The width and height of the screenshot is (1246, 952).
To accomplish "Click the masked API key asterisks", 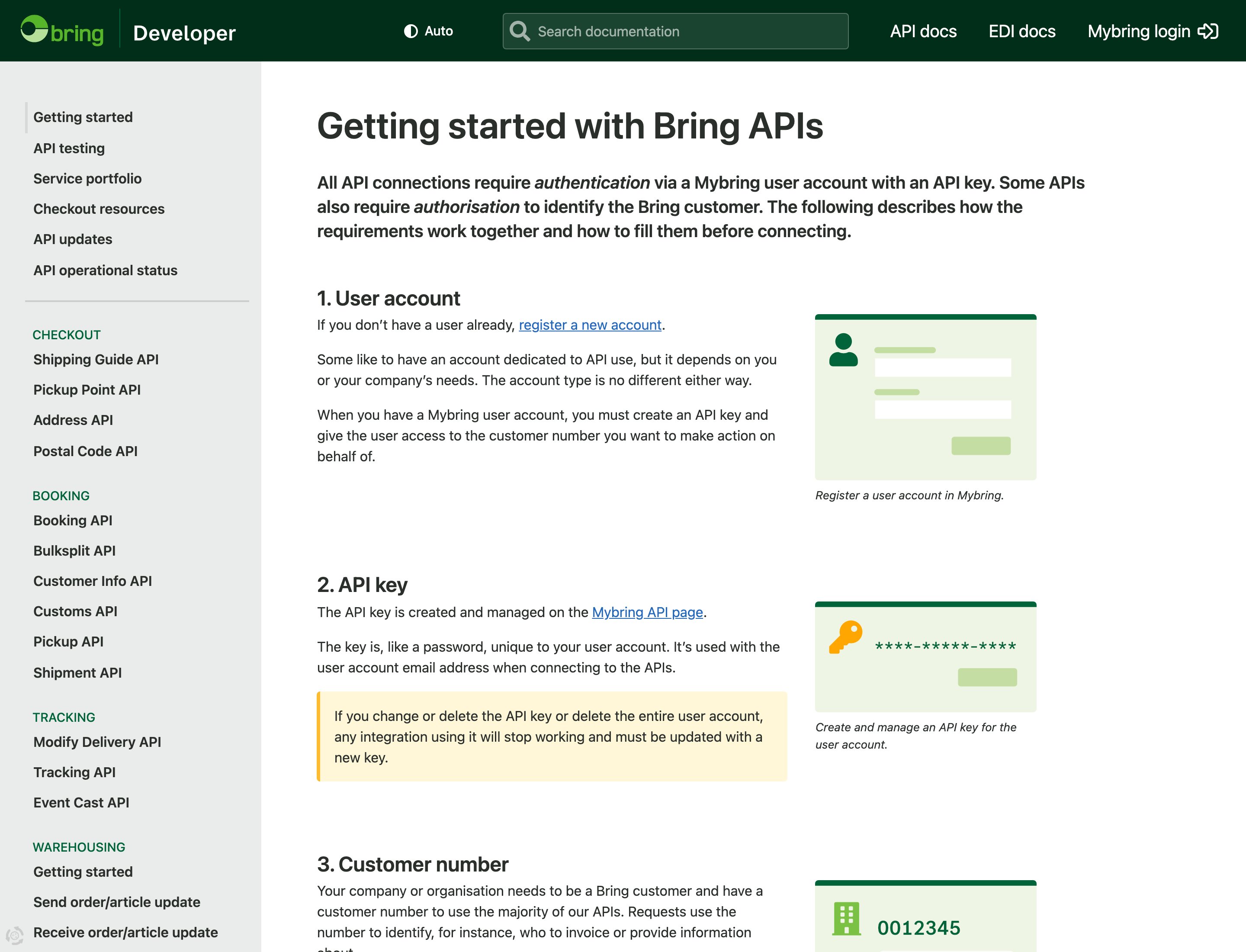I will click(x=946, y=646).
